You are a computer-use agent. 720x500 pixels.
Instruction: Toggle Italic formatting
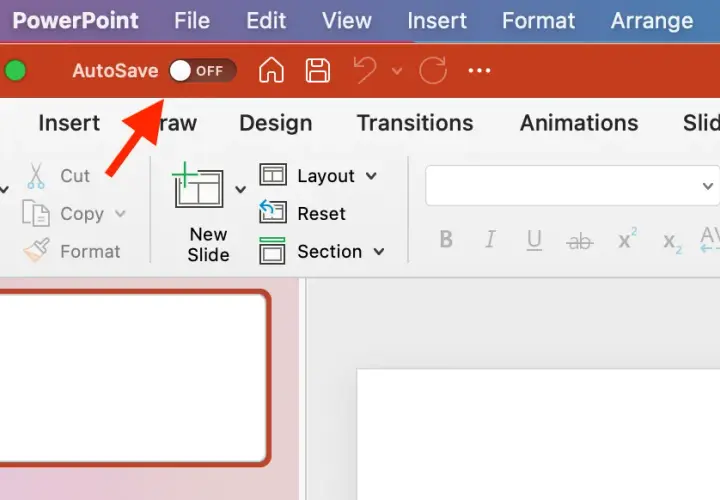tap(490, 239)
